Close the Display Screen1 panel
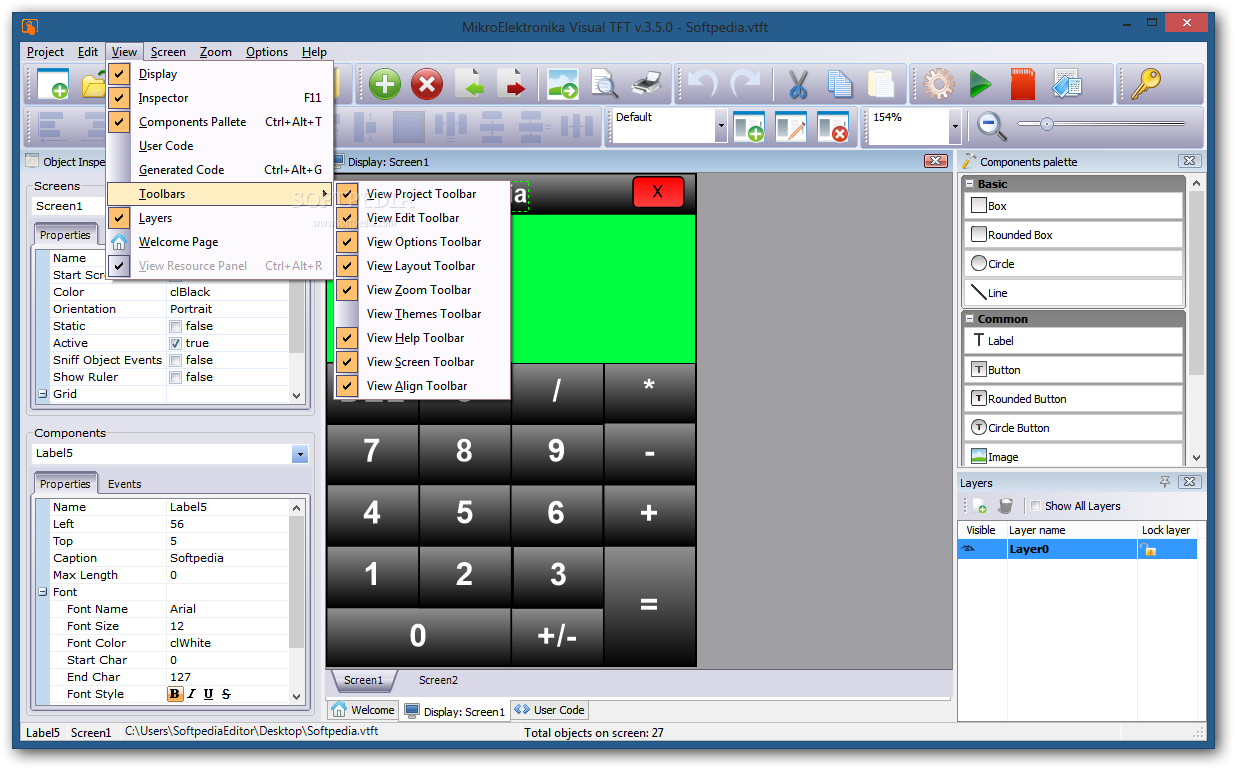The image size is (1235, 769). [x=936, y=161]
